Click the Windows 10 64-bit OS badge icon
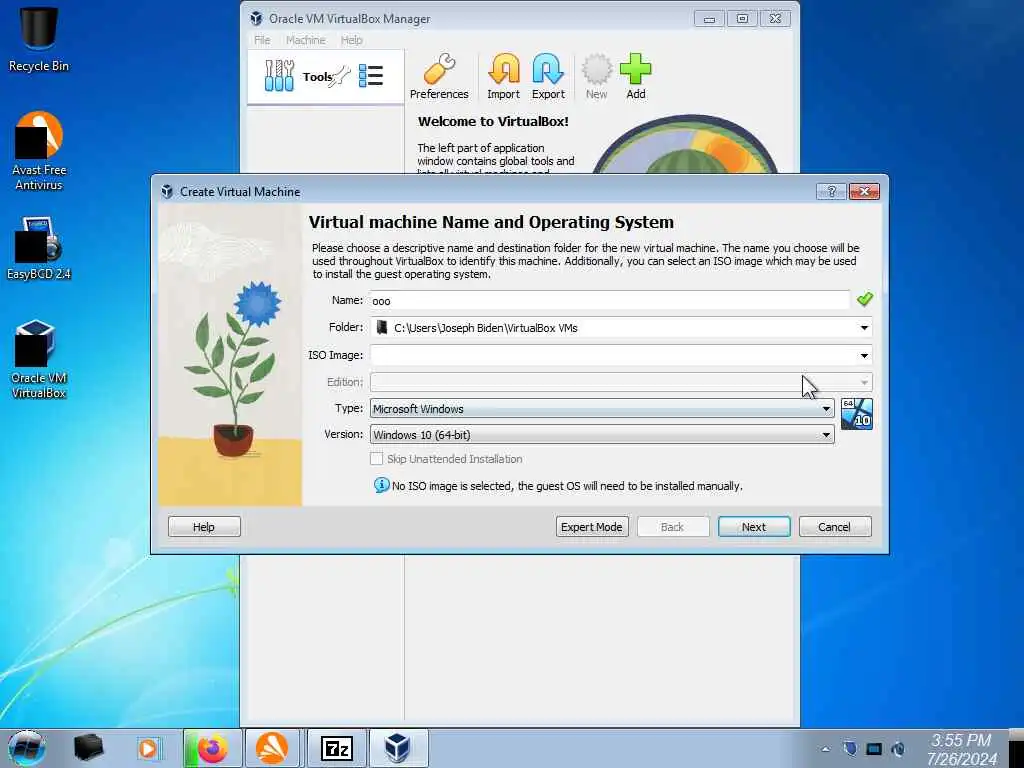This screenshot has width=1024, height=768. click(x=856, y=414)
